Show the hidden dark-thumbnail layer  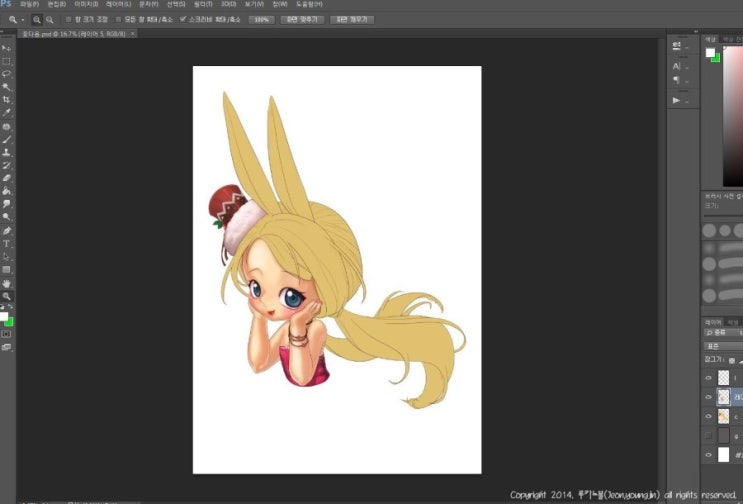tap(708, 436)
